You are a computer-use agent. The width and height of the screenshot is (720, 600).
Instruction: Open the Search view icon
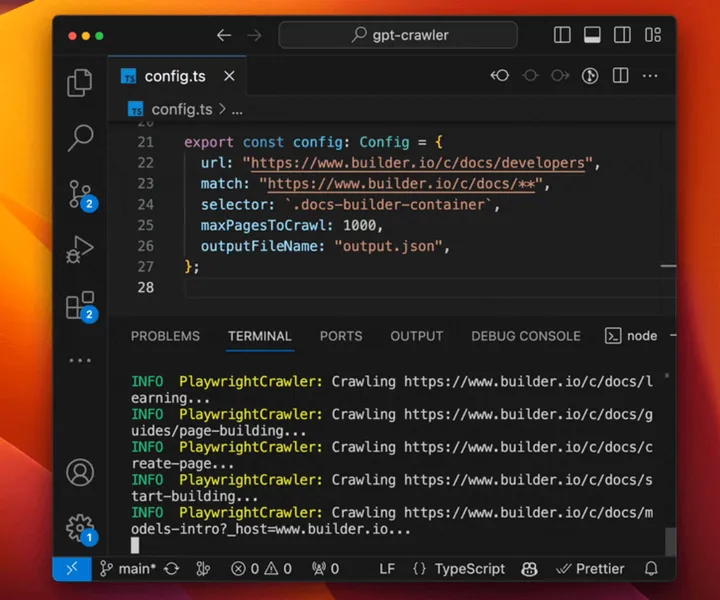point(80,138)
